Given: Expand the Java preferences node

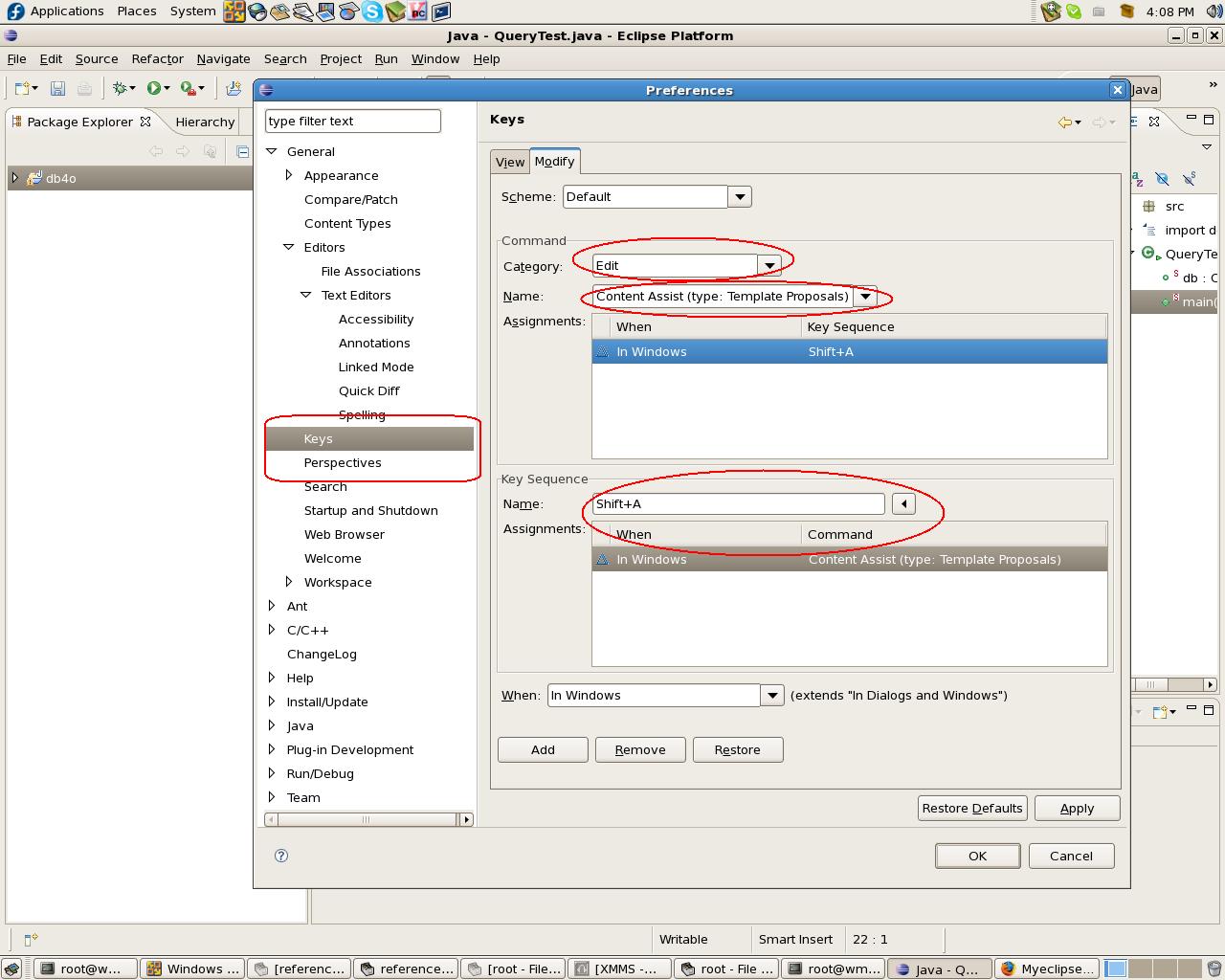Looking at the screenshot, I should pos(272,725).
